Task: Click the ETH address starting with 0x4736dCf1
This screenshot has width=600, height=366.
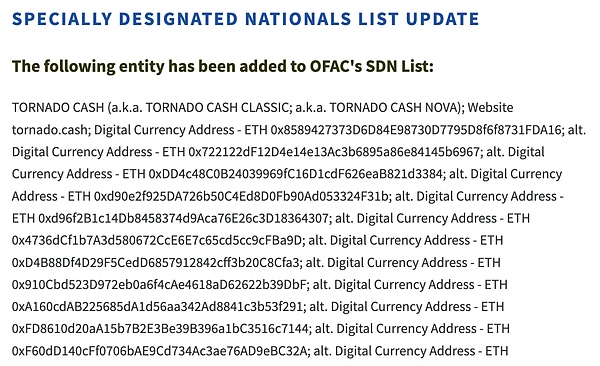Action: click(157, 241)
